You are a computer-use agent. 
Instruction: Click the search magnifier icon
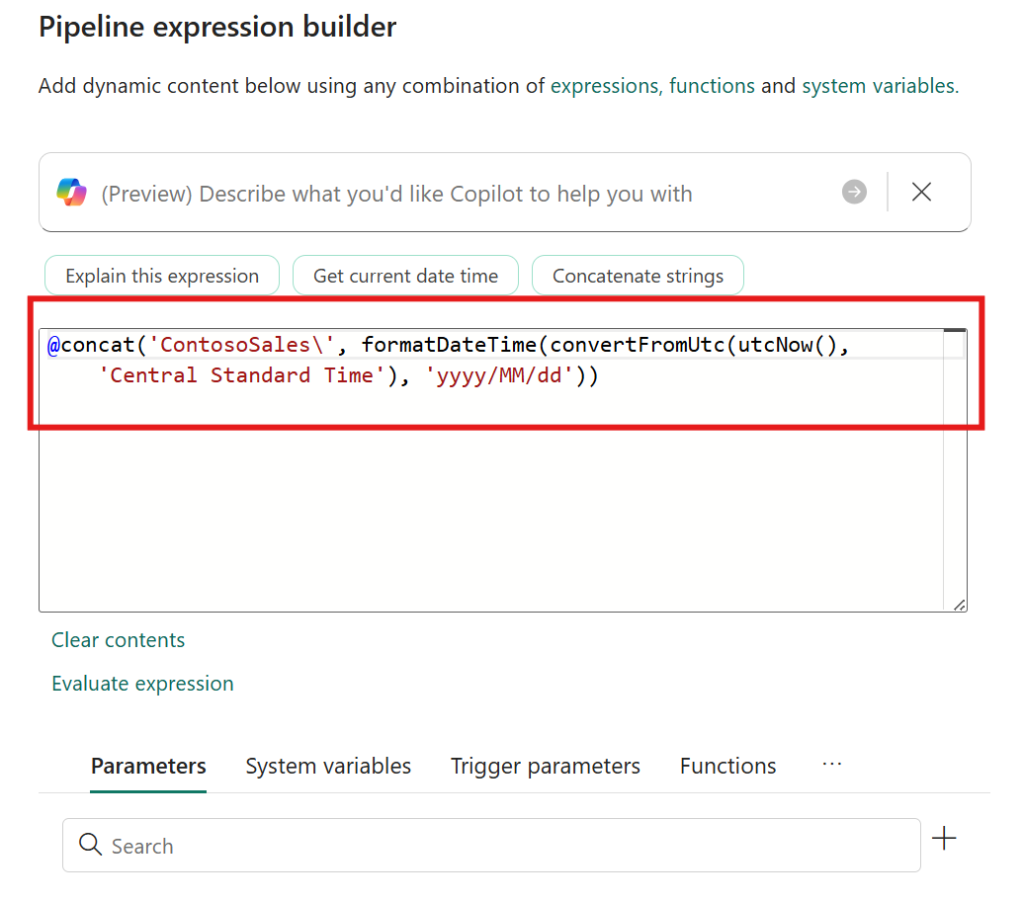point(90,845)
